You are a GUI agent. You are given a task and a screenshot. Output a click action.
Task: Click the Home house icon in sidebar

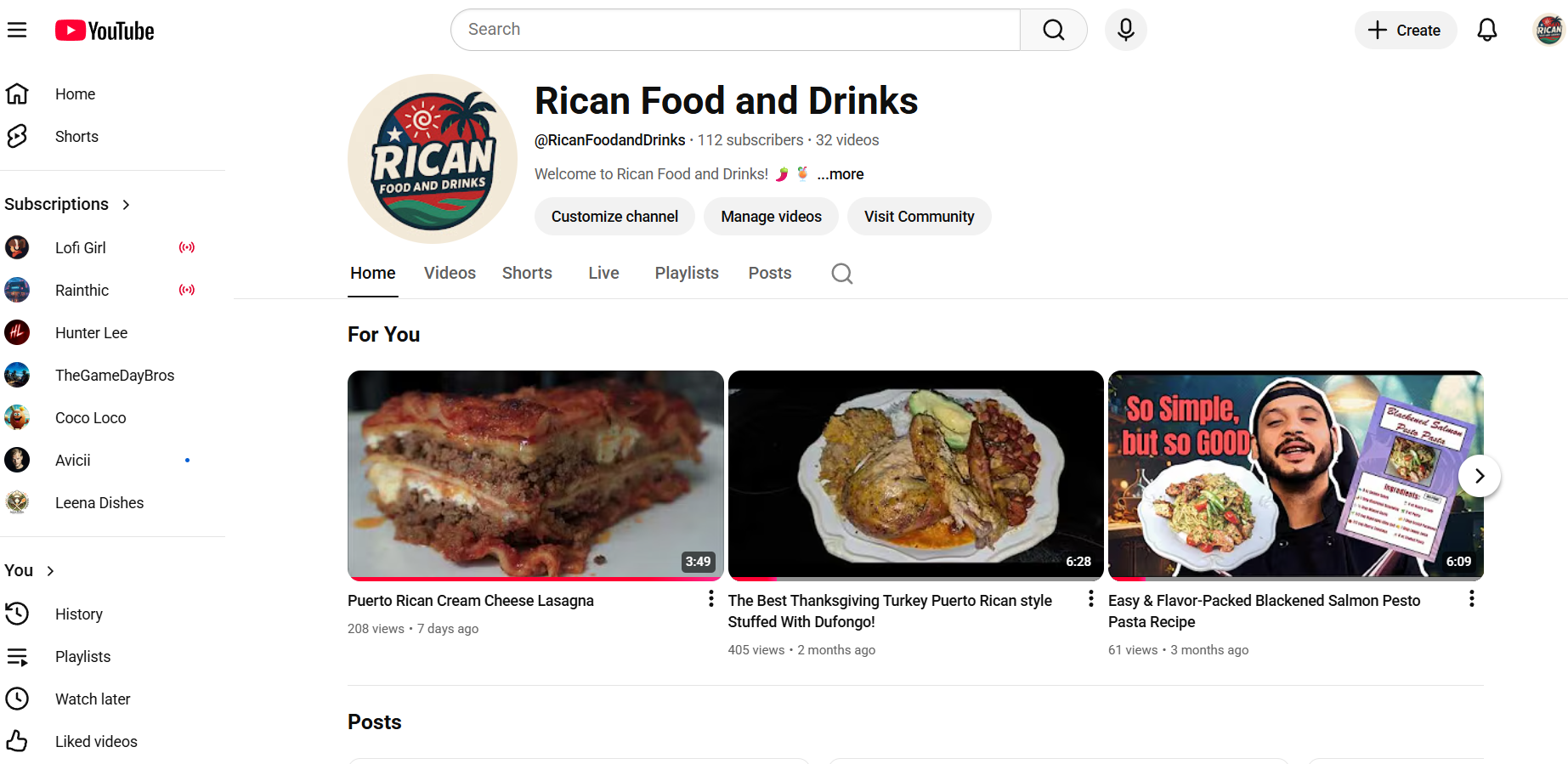[x=17, y=93]
